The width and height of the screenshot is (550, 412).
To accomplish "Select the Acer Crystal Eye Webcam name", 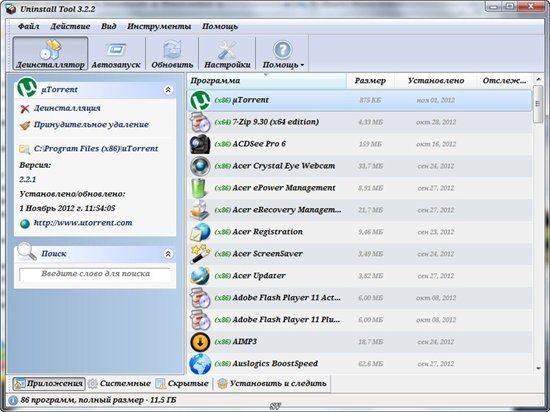I will pyautogui.click(x=284, y=166).
